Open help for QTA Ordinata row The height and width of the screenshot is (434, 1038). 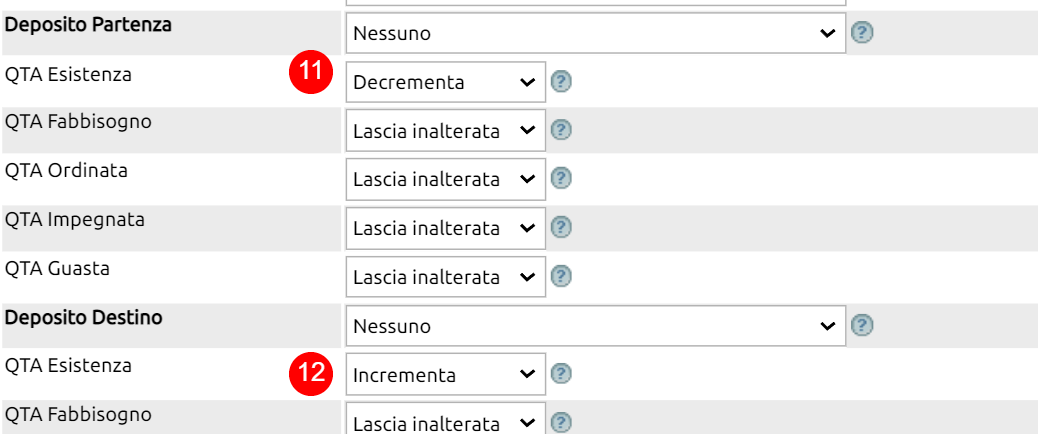tap(561, 179)
